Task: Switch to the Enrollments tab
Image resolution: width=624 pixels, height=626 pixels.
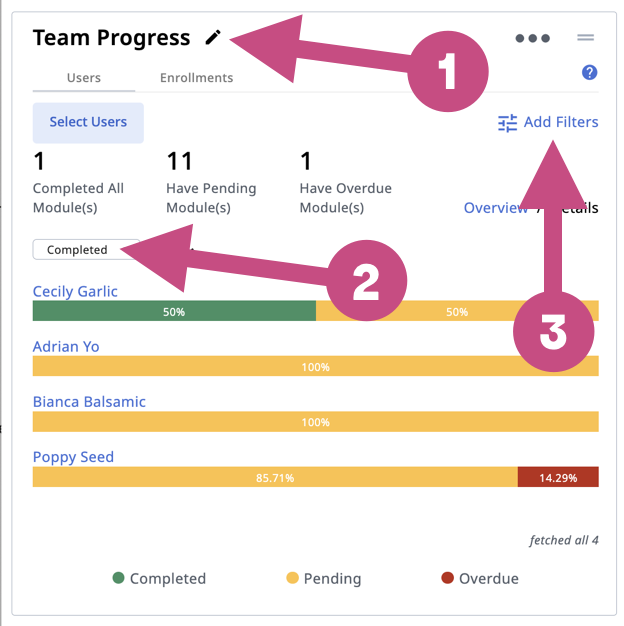Action: [x=196, y=78]
